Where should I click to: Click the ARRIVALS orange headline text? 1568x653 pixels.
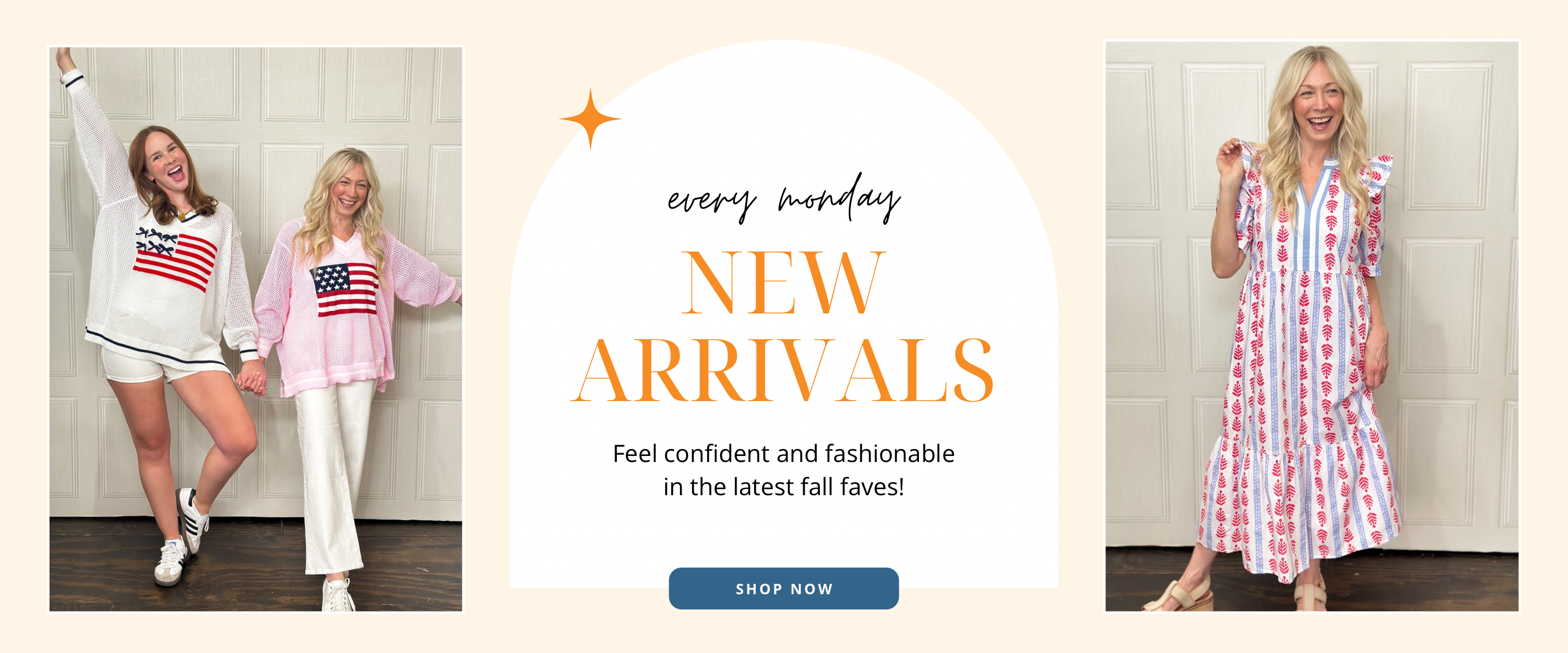pos(782,371)
